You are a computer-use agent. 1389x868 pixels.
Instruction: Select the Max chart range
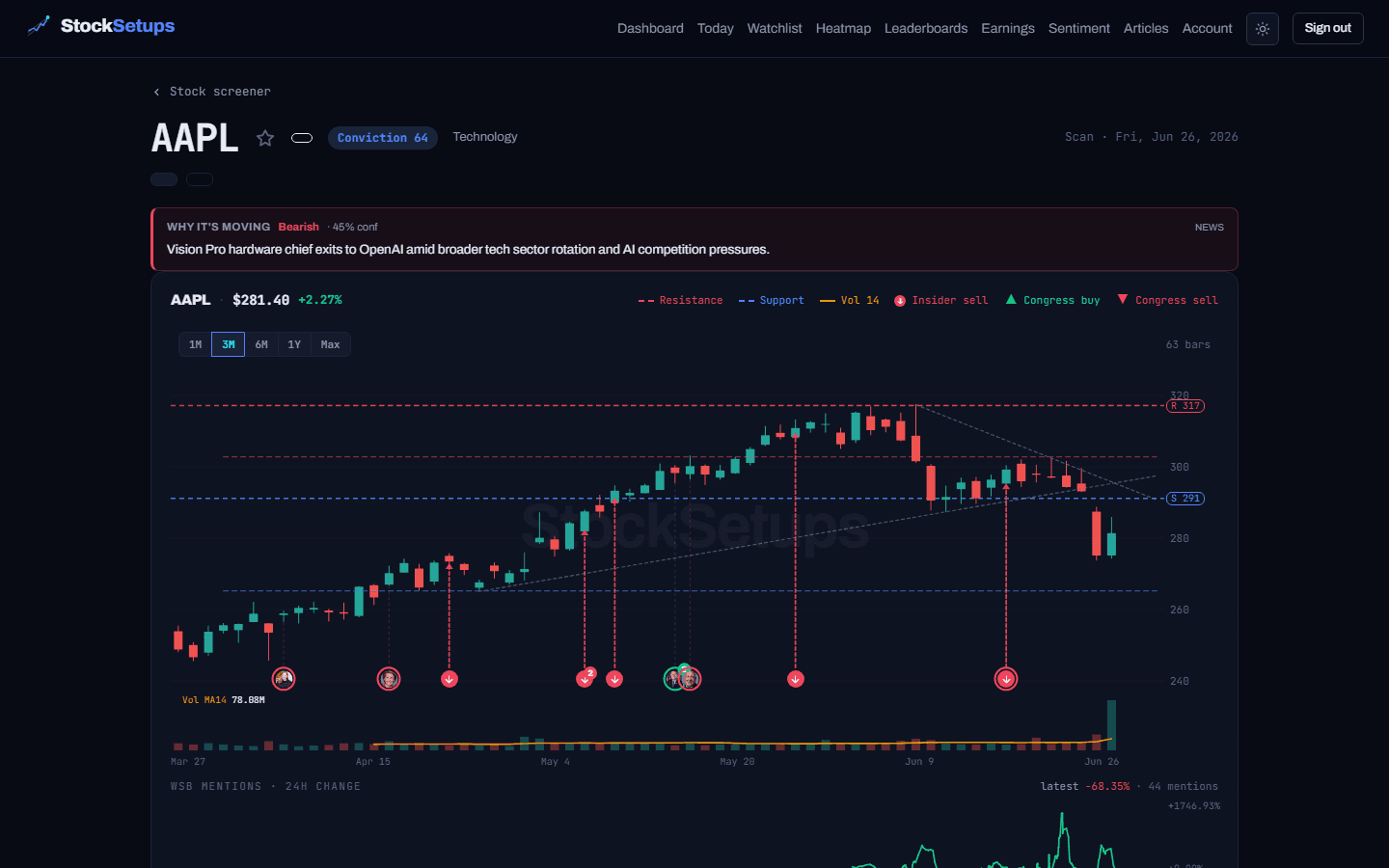pos(331,344)
